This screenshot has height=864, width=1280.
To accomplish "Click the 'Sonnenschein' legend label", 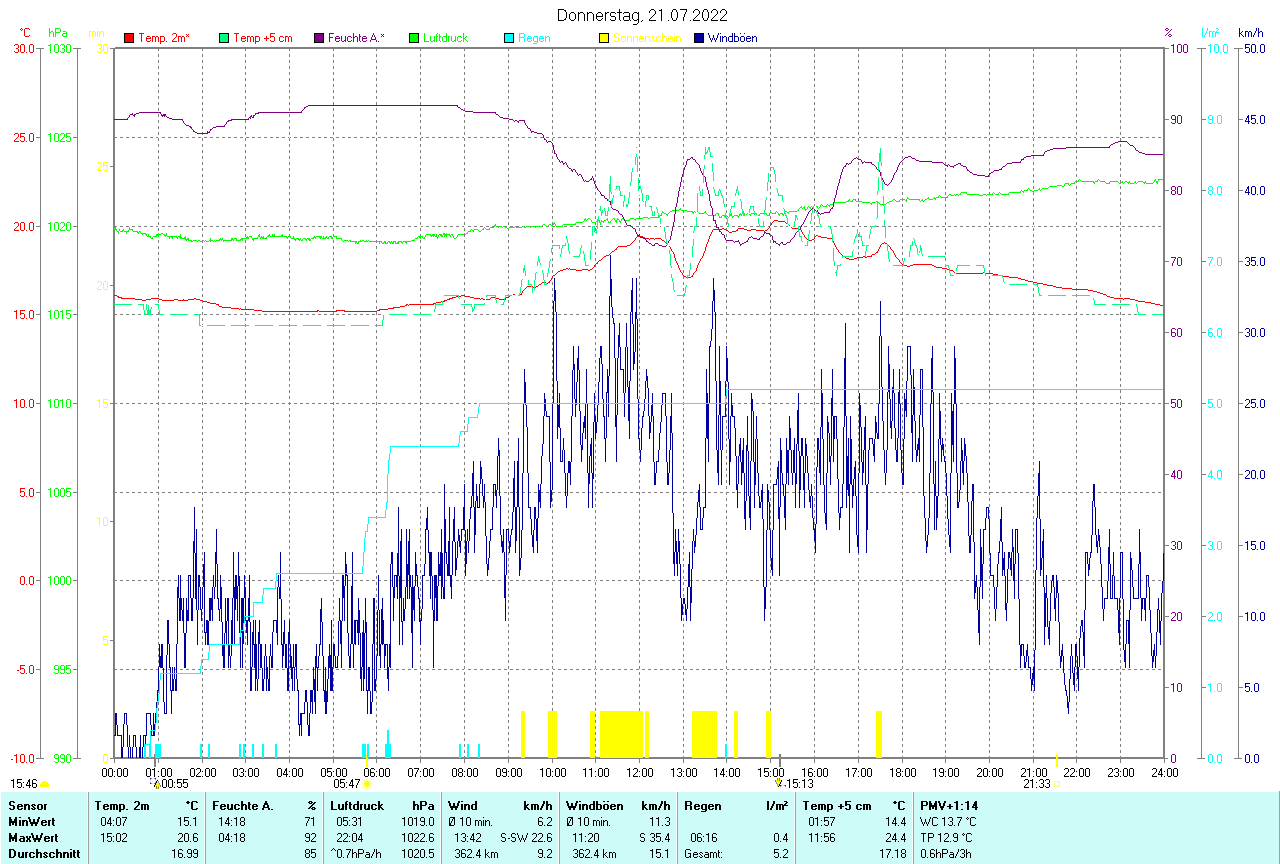I will click(647, 38).
